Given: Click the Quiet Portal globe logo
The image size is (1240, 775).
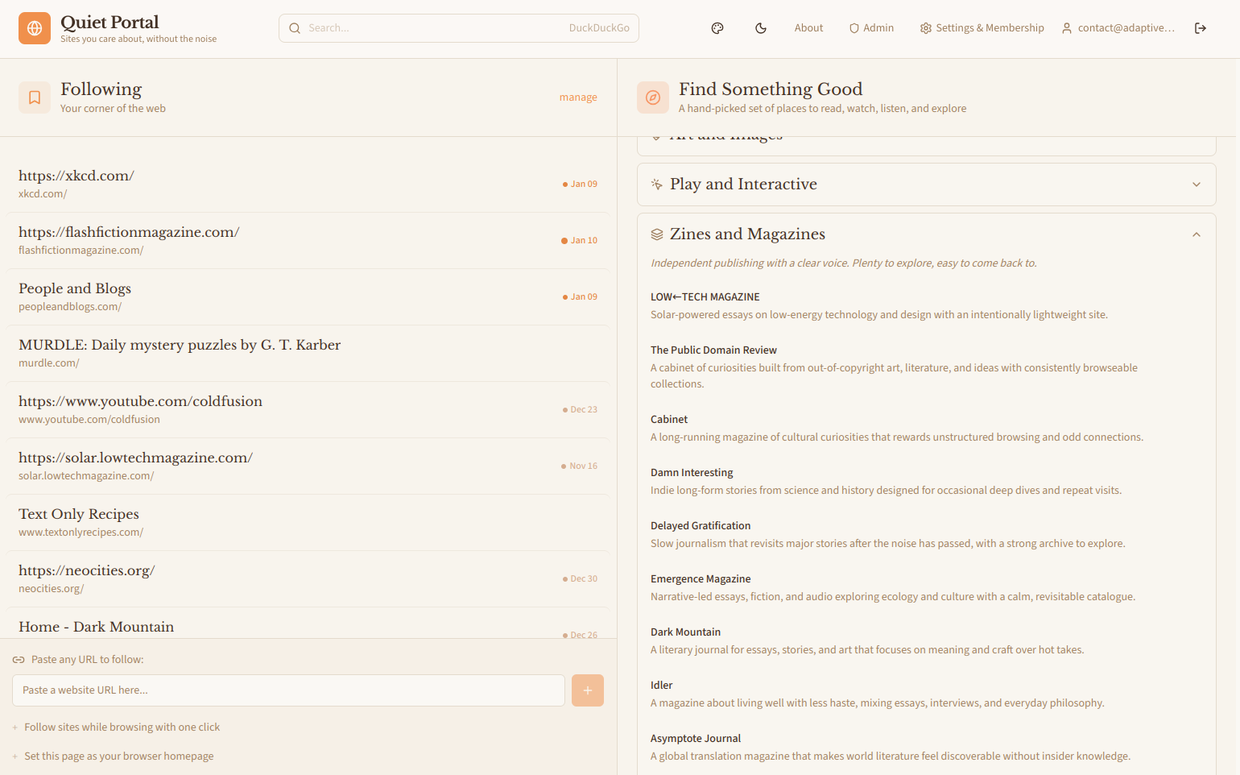Looking at the screenshot, I should click(x=35, y=28).
